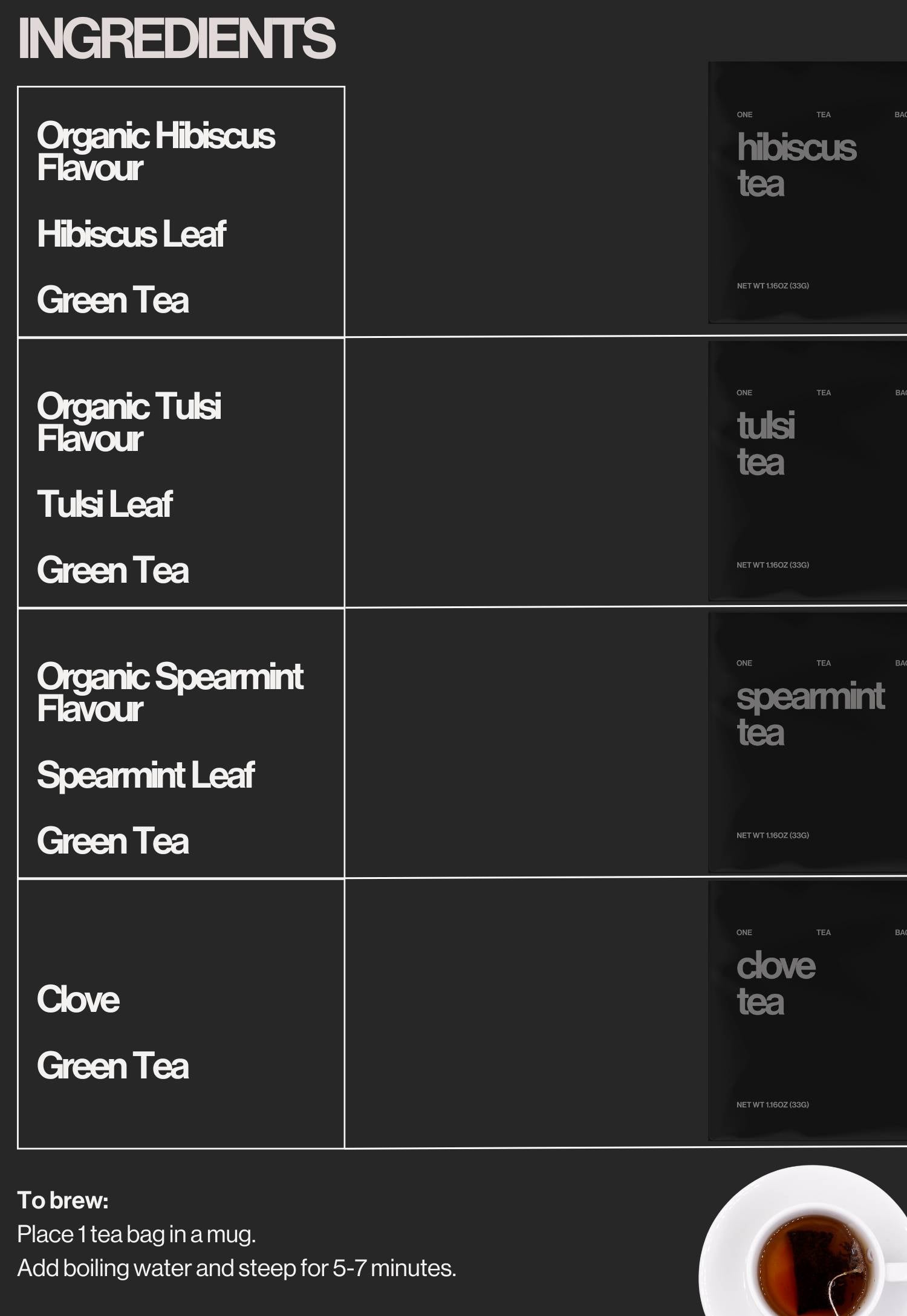Click Green Tea below Clove
This screenshot has height=1316, width=907.
(x=112, y=1066)
